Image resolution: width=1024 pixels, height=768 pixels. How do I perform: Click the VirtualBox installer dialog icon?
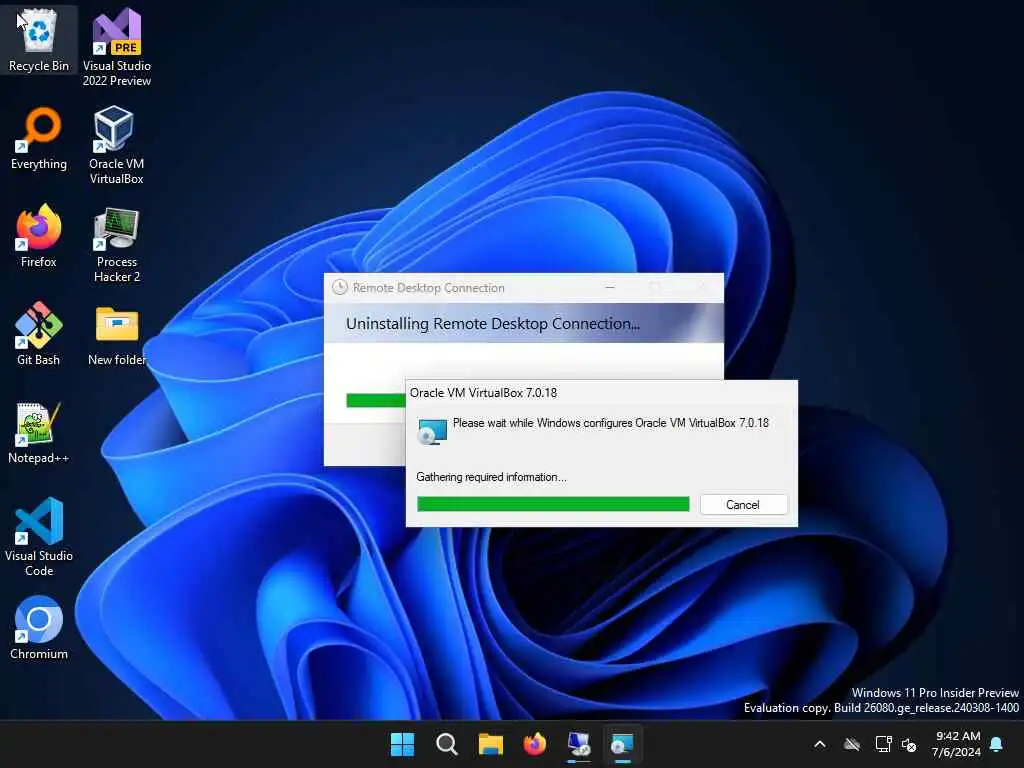tap(432, 431)
